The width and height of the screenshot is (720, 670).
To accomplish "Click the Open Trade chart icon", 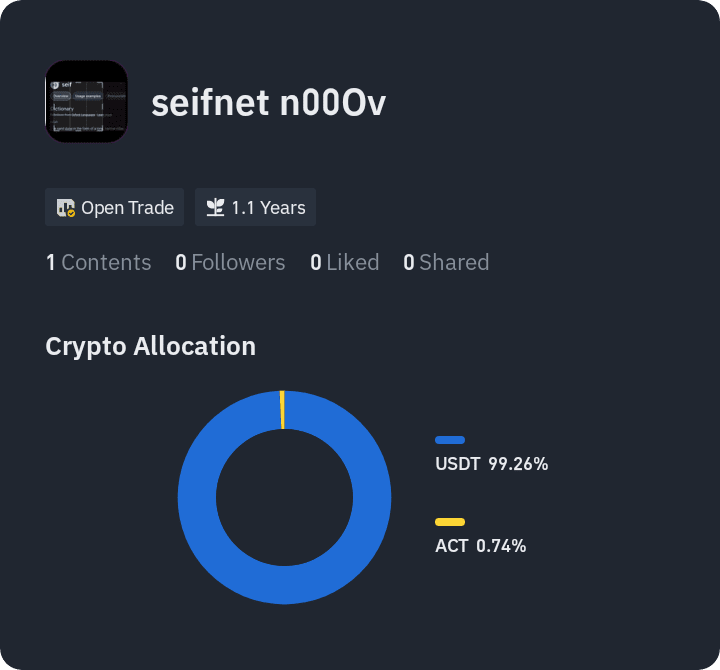I will point(66,208).
